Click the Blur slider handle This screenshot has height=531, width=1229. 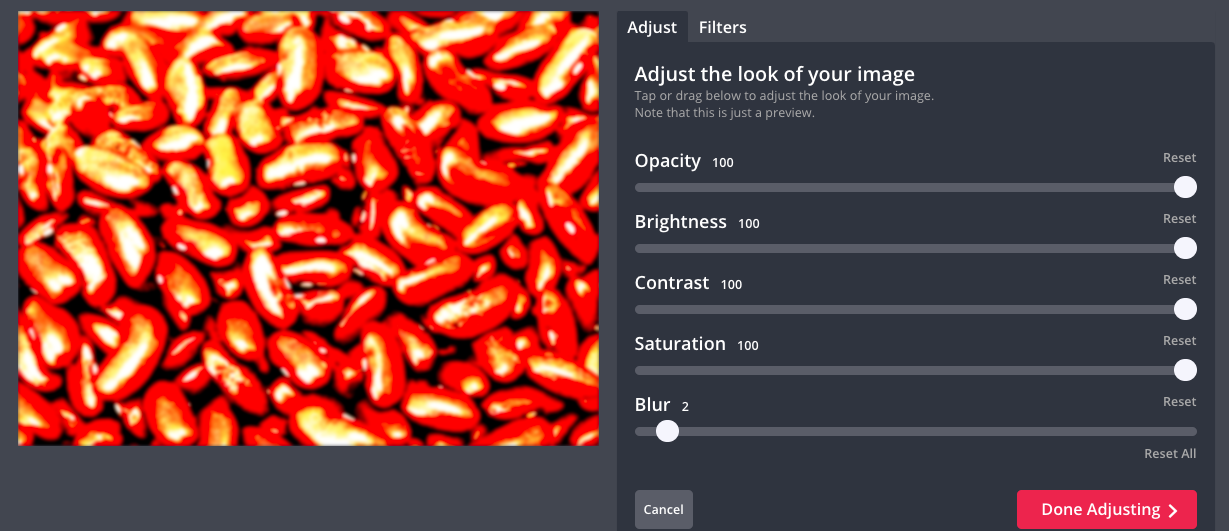667,431
